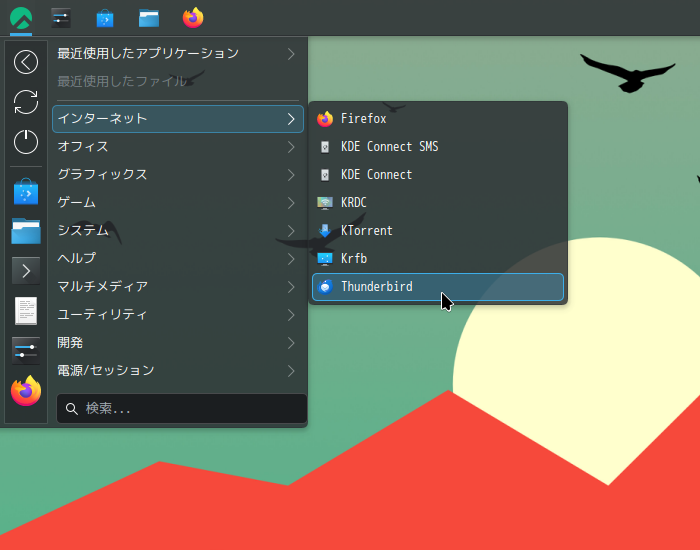The image size is (700, 550).
Task: Expand the ユーティリティ submenu arrow
Action: [291, 315]
